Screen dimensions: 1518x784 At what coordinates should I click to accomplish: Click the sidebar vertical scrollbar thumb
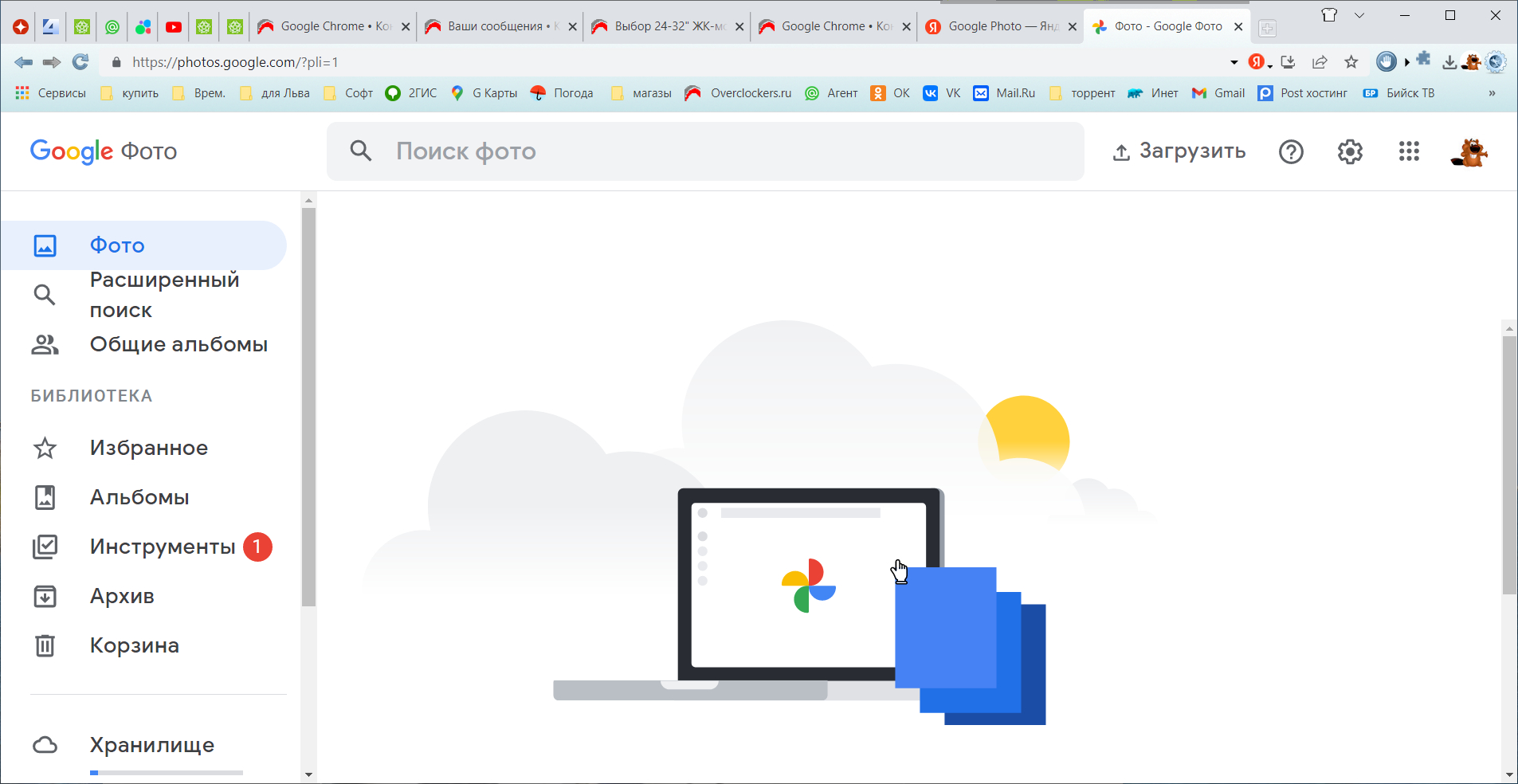click(x=309, y=406)
